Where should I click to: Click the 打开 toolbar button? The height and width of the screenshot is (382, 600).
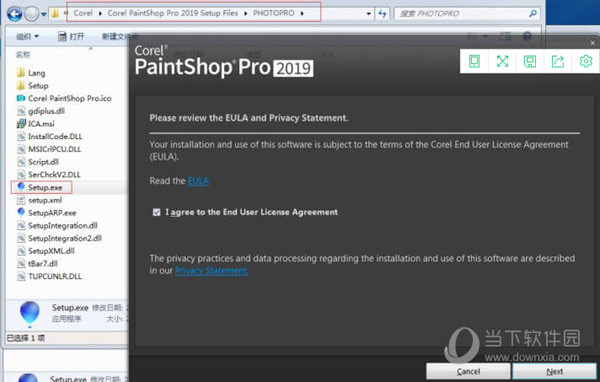71,36
